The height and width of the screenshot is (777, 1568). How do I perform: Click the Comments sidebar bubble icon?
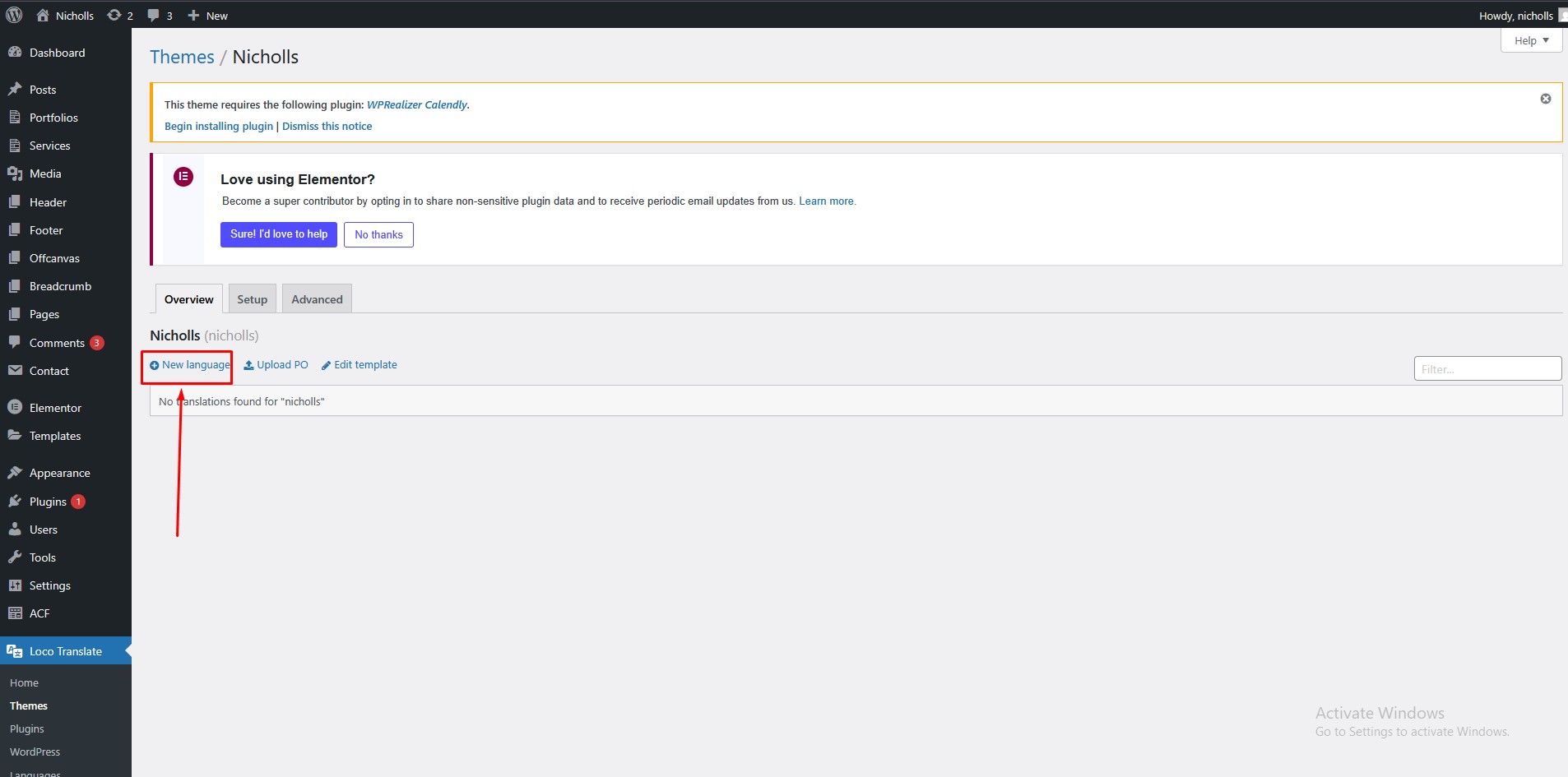(15, 342)
